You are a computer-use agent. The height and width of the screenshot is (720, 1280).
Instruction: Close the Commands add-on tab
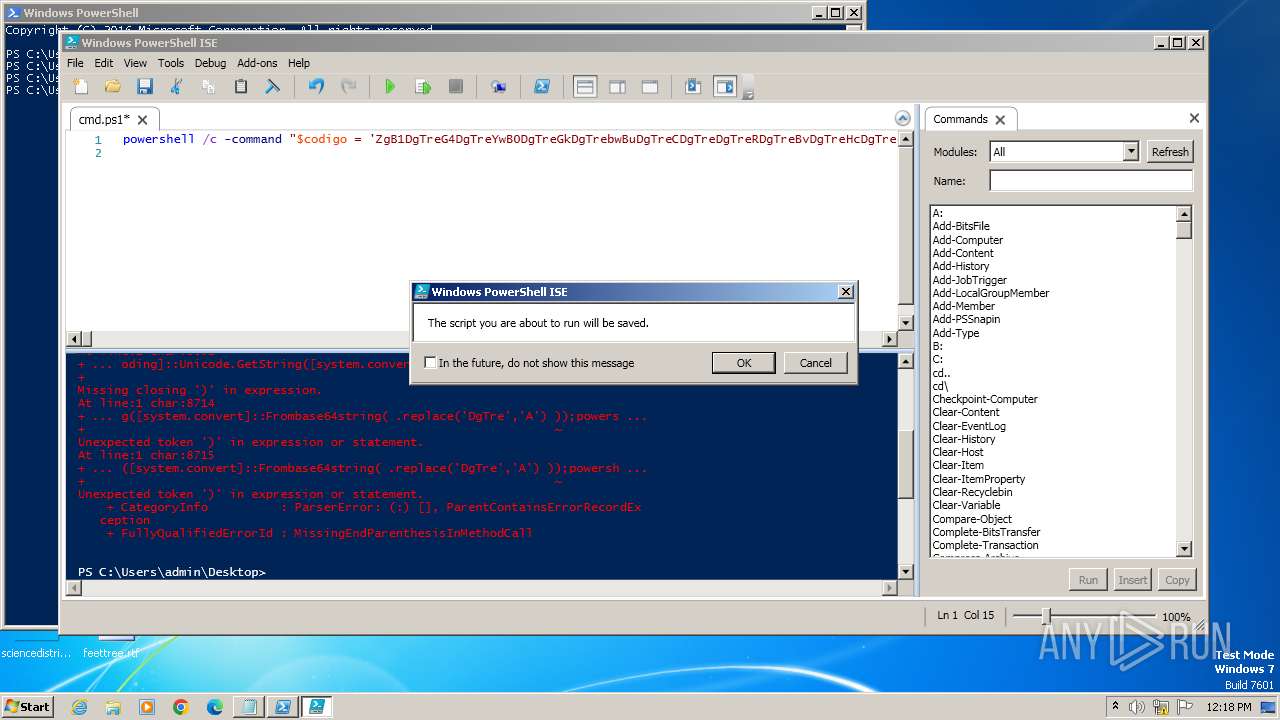pyautogui.click(x=999, y=120)
